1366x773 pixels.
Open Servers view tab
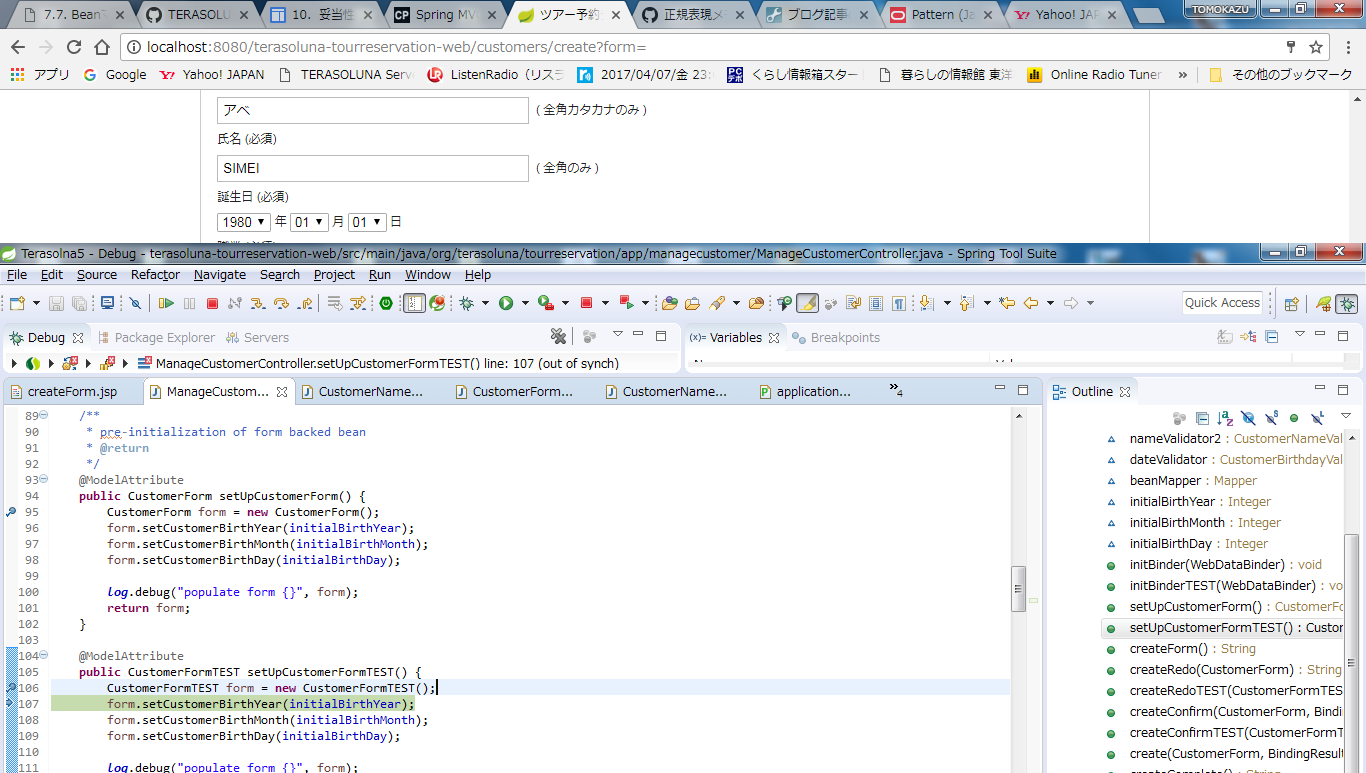(258, 337)
